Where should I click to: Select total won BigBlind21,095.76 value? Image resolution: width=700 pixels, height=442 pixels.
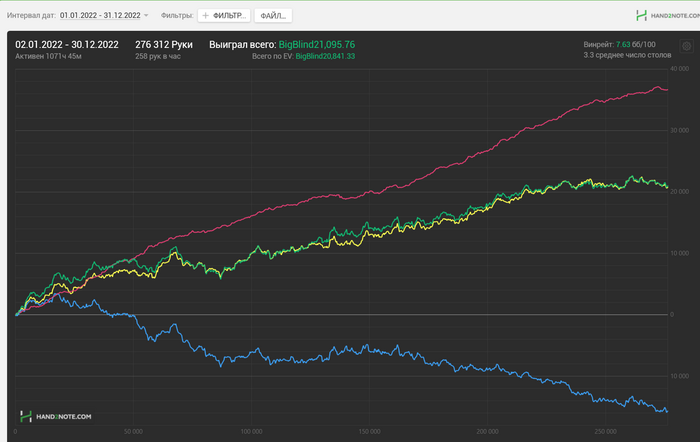click(317, 45)
